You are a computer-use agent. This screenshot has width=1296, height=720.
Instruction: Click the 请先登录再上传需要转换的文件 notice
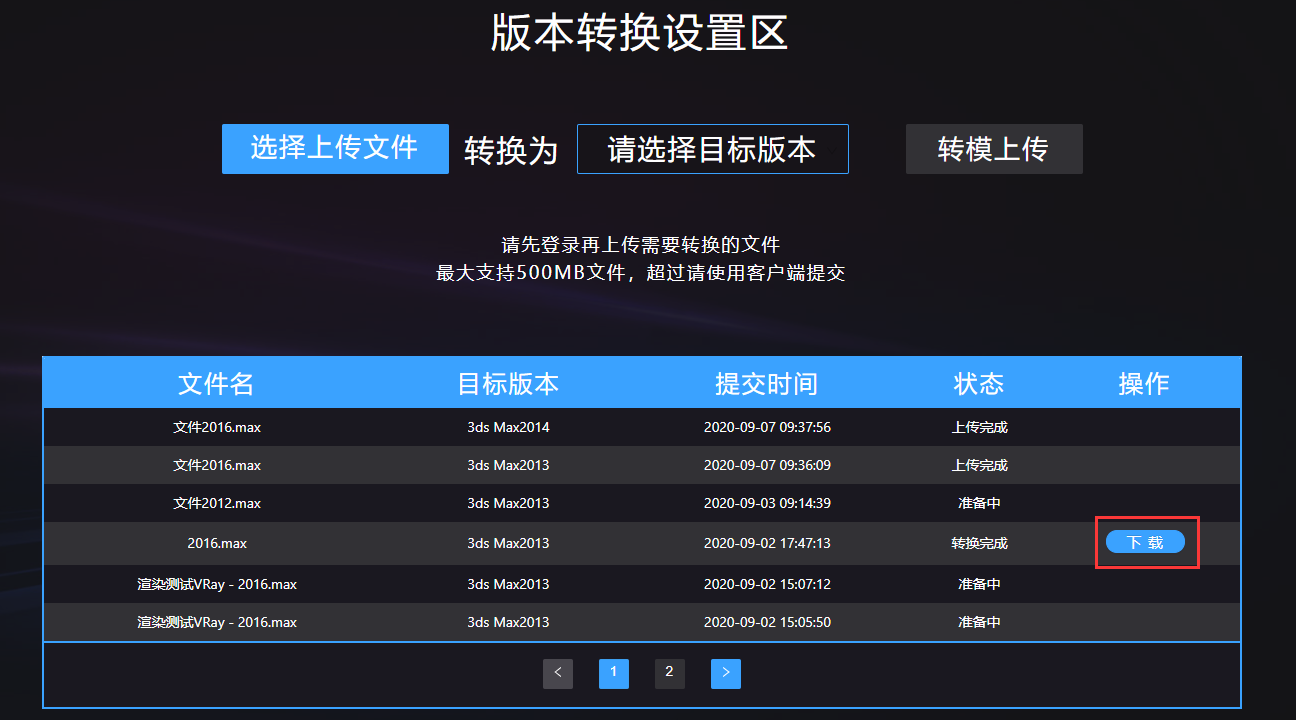[x=640, y=244]
